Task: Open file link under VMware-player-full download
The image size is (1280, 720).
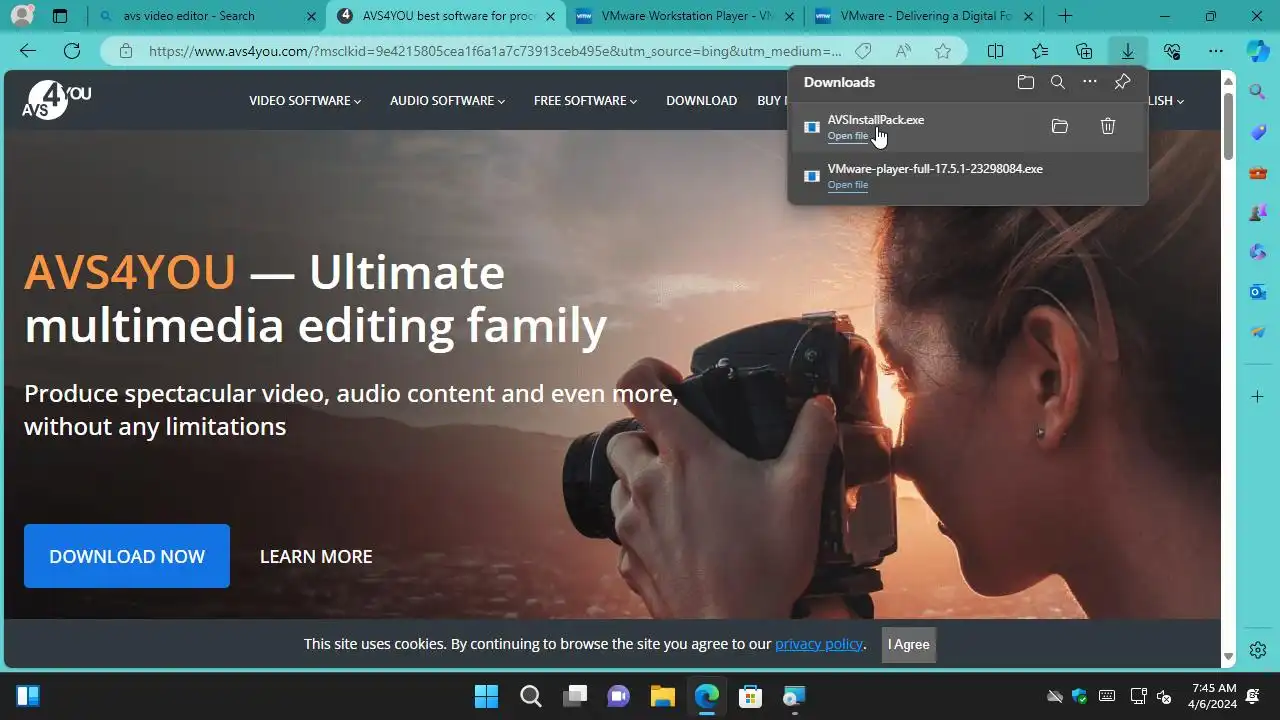Action: [848, 185]
